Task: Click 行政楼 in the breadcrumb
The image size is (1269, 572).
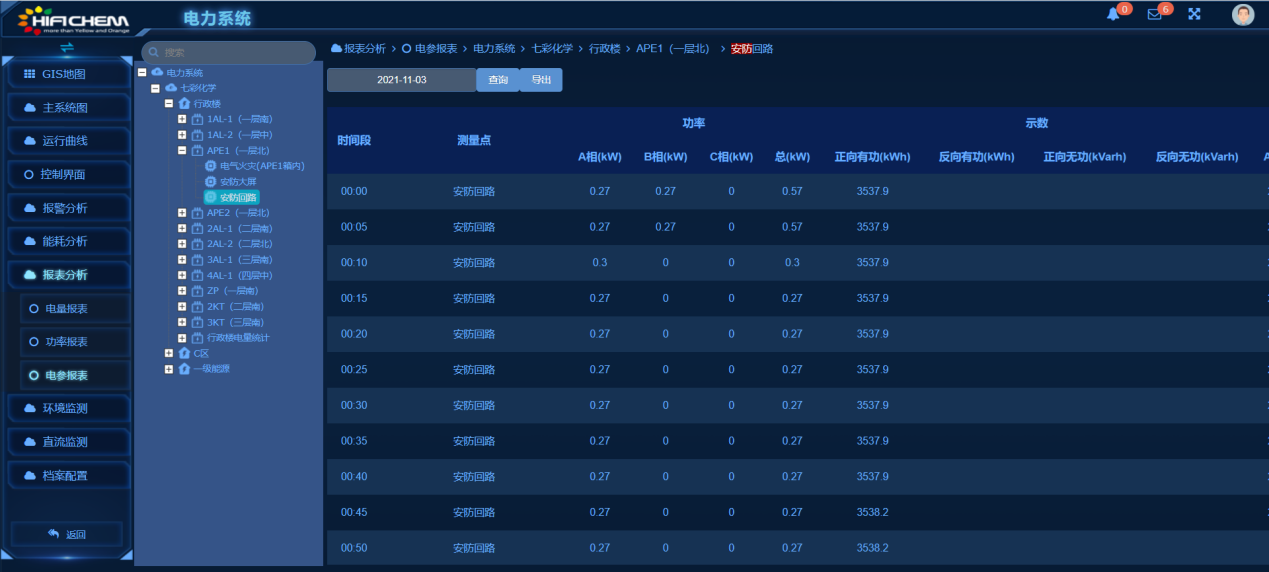Action: tap(603, 48)
